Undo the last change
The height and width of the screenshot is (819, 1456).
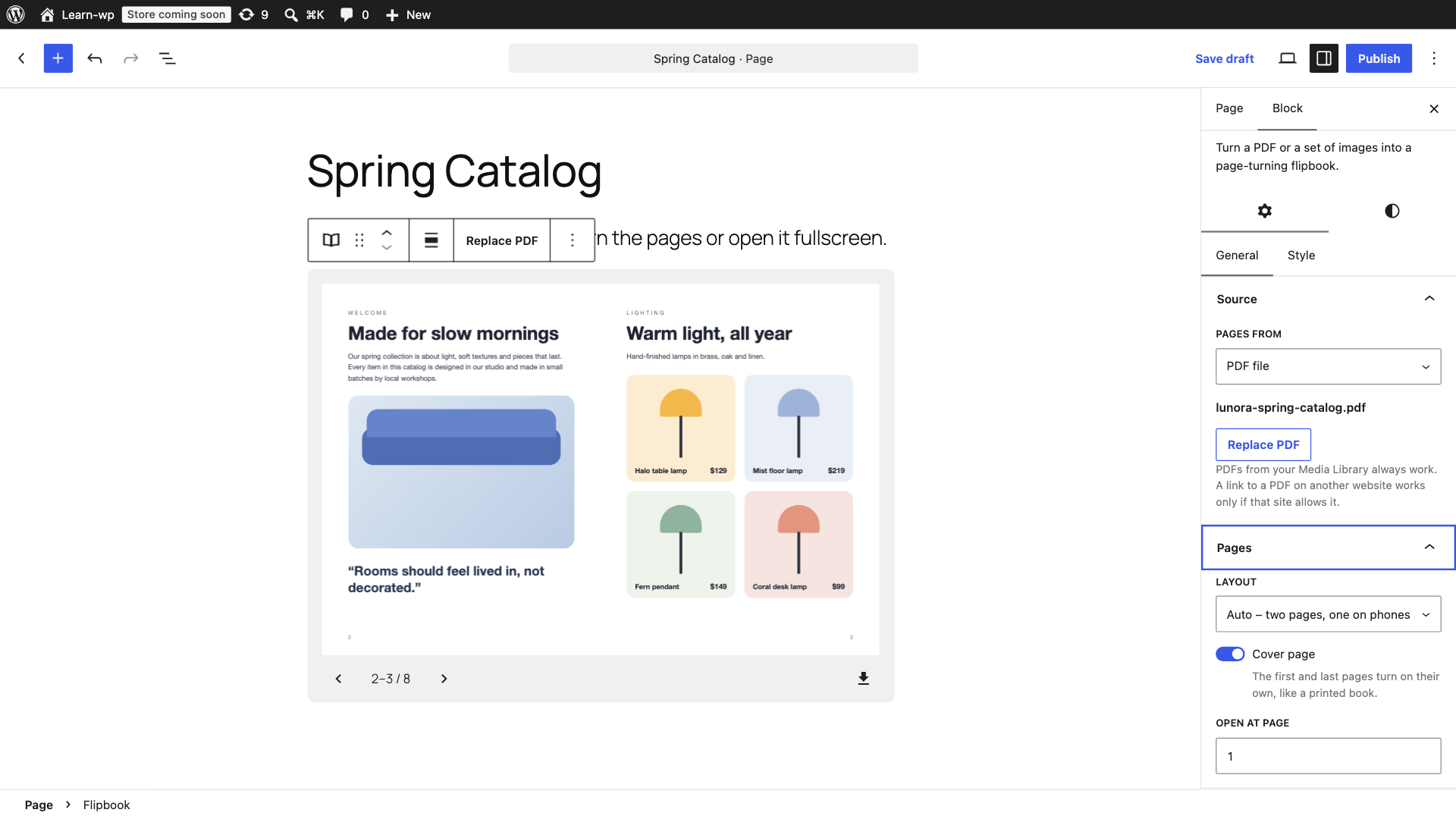(95, 58)
